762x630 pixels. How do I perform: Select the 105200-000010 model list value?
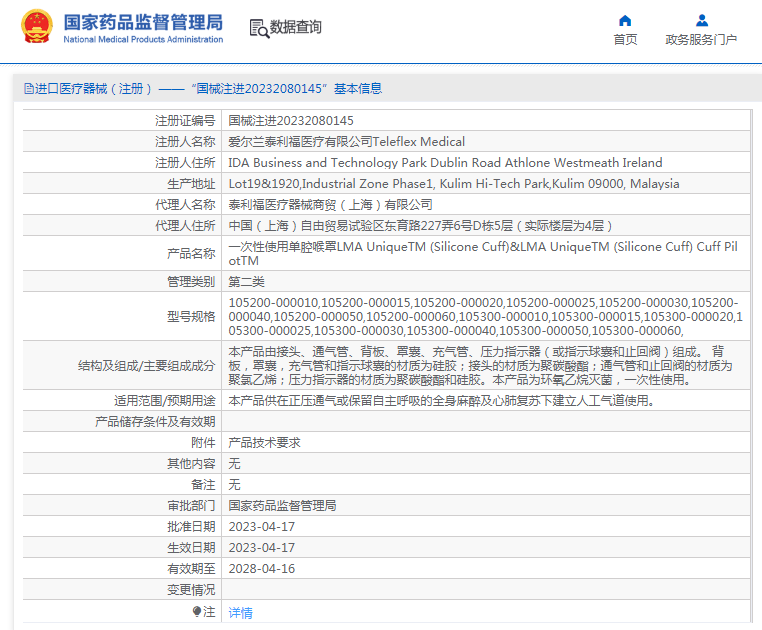click(485, 316)
